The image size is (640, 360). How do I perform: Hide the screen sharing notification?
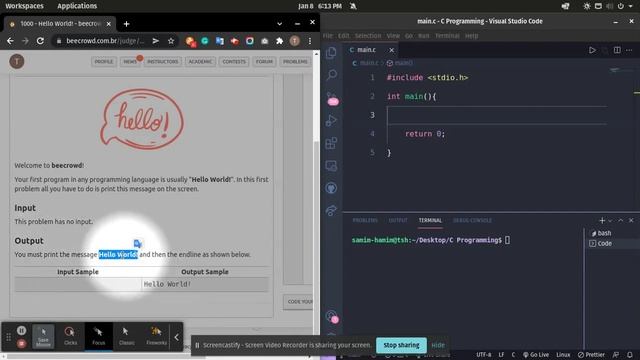[438, 345]
